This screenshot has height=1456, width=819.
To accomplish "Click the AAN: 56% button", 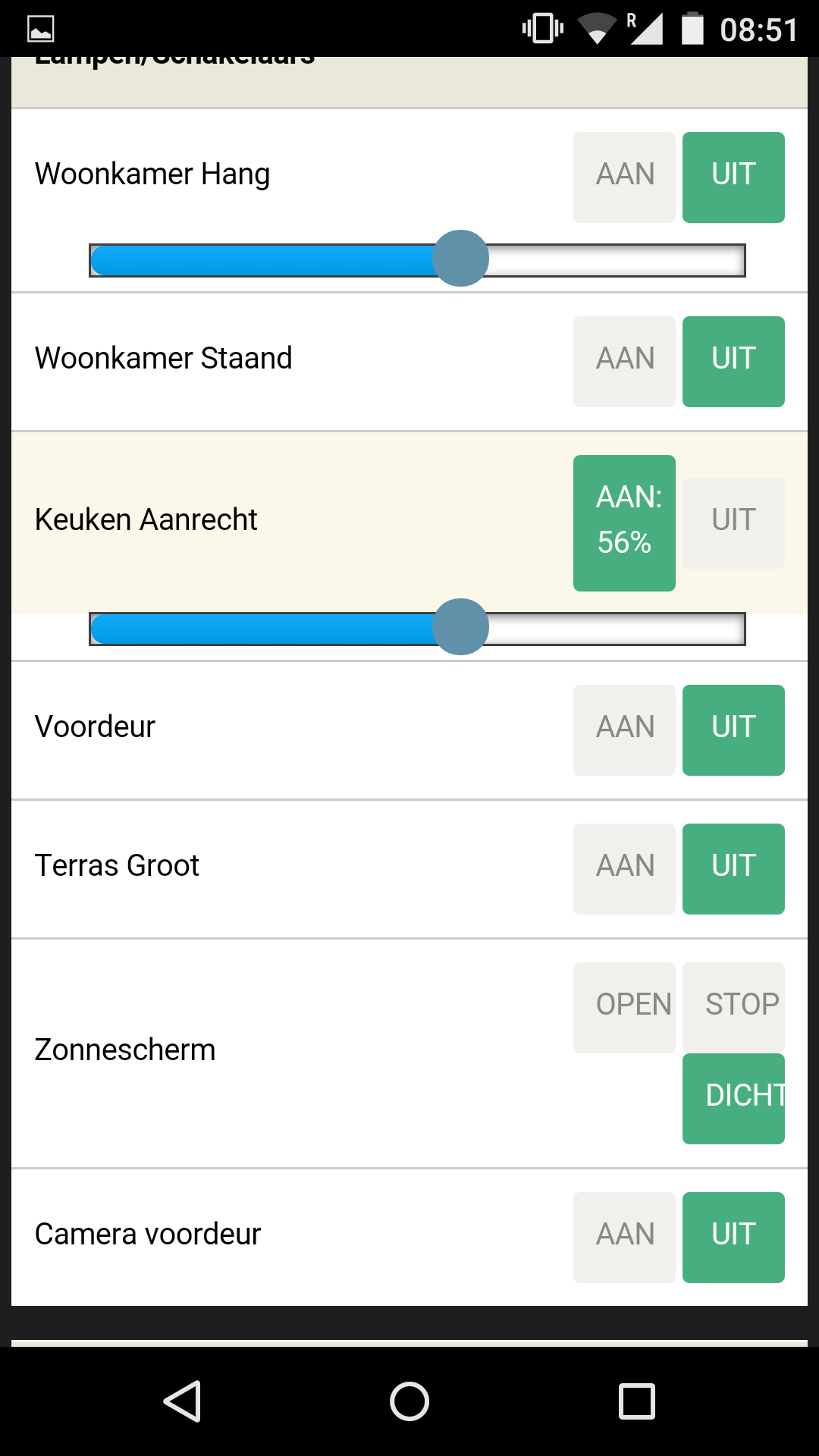I will (x=624, y=523).
